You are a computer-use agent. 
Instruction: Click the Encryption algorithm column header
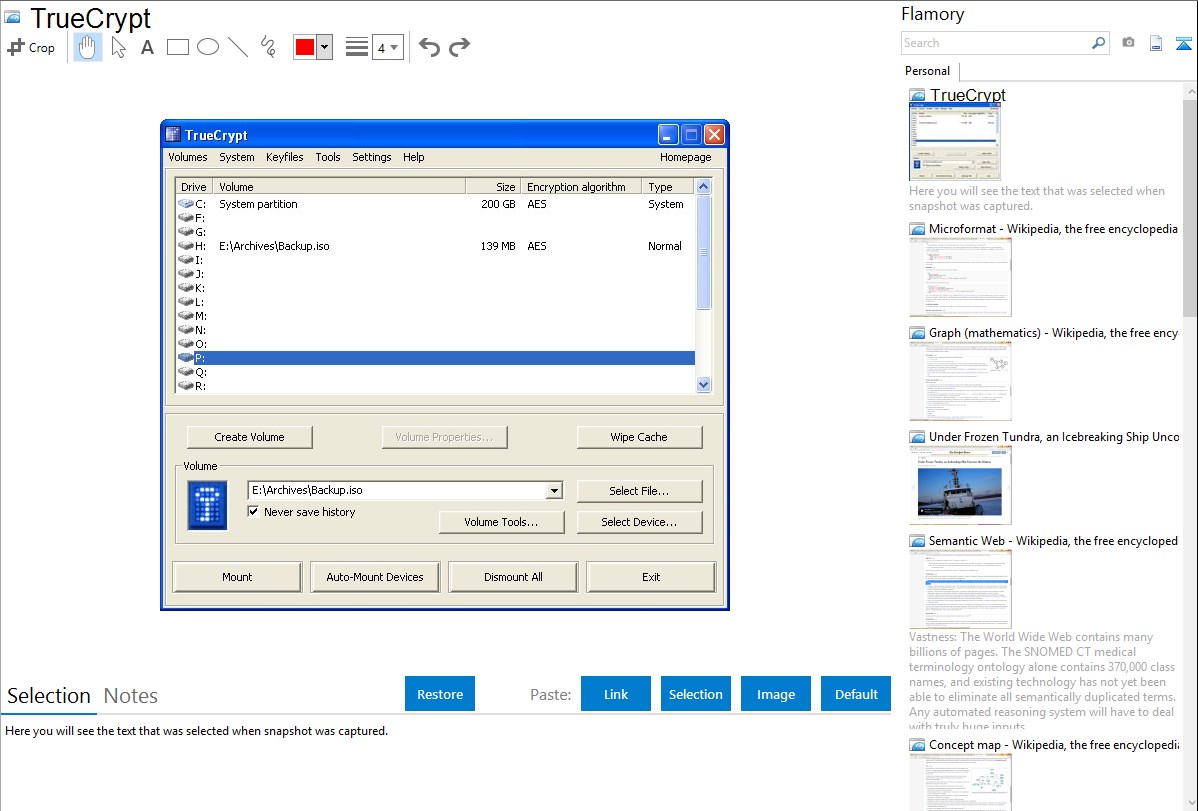[x=581, y=187]
